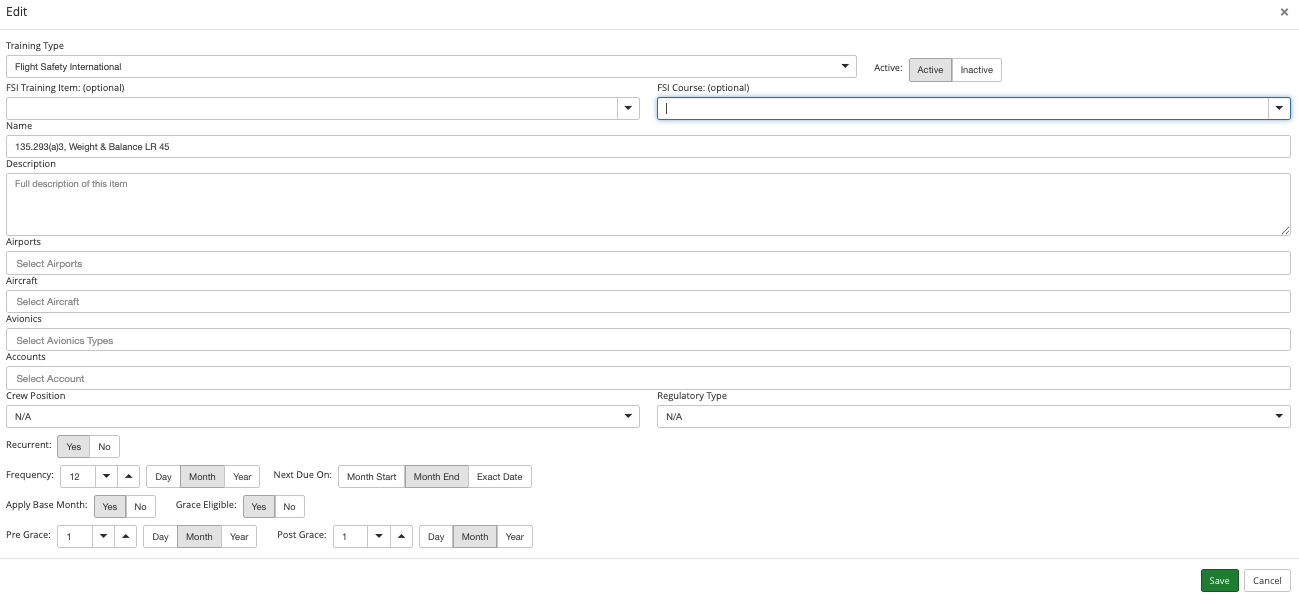Choose Exact Date for Next Due On

[499, 477]
